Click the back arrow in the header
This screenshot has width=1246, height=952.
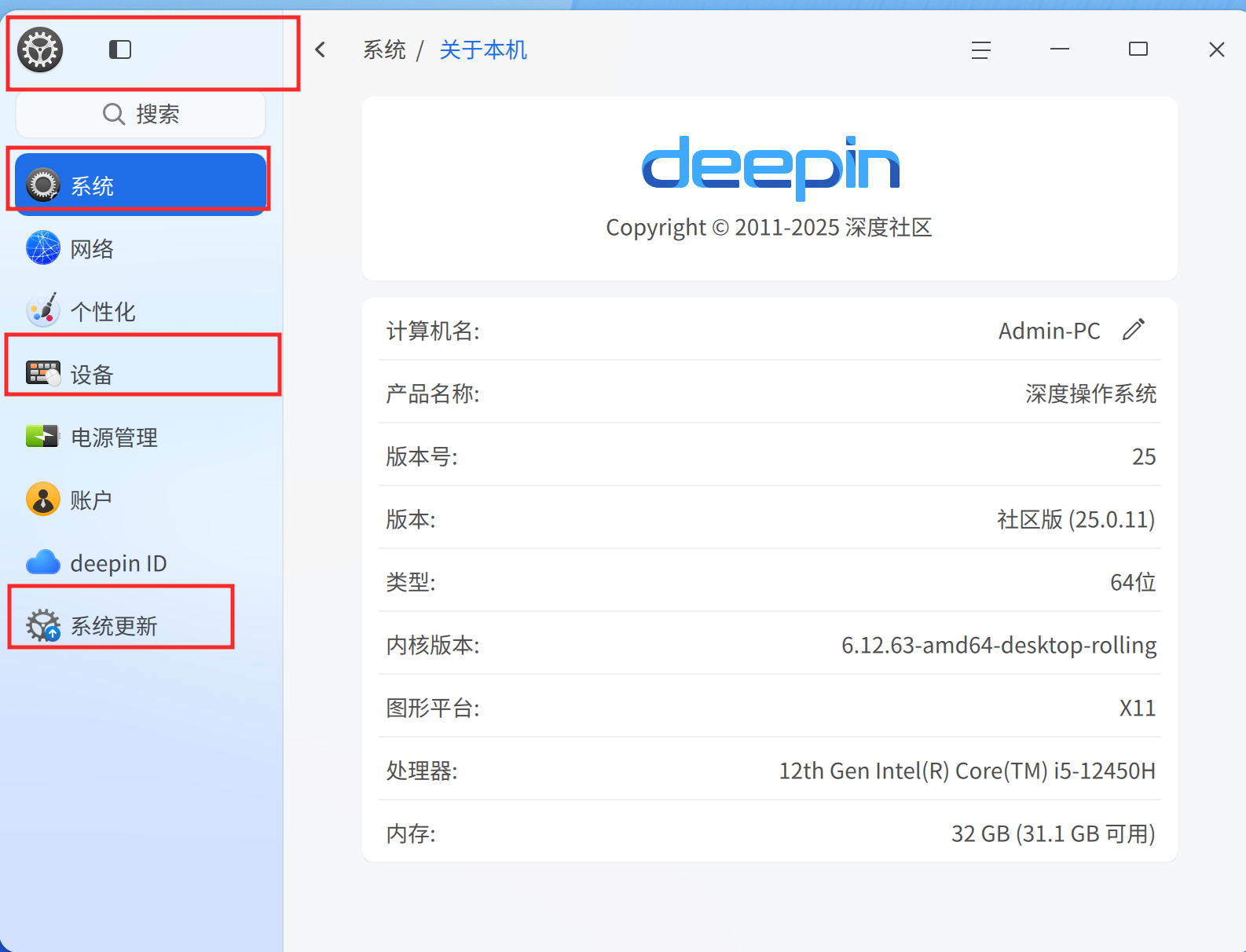321,49
